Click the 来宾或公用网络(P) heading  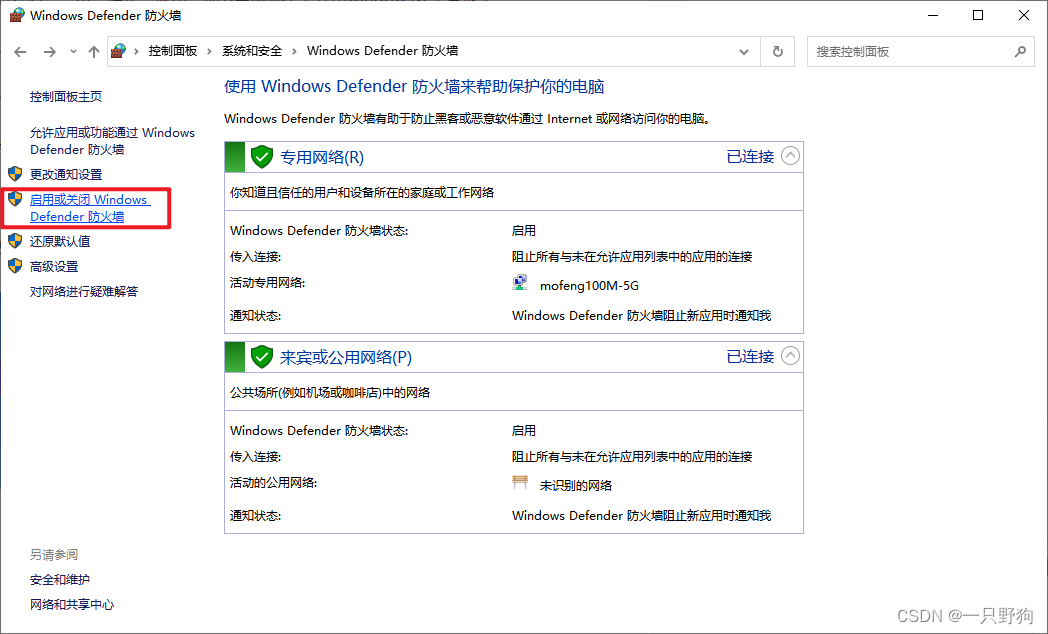346,357
